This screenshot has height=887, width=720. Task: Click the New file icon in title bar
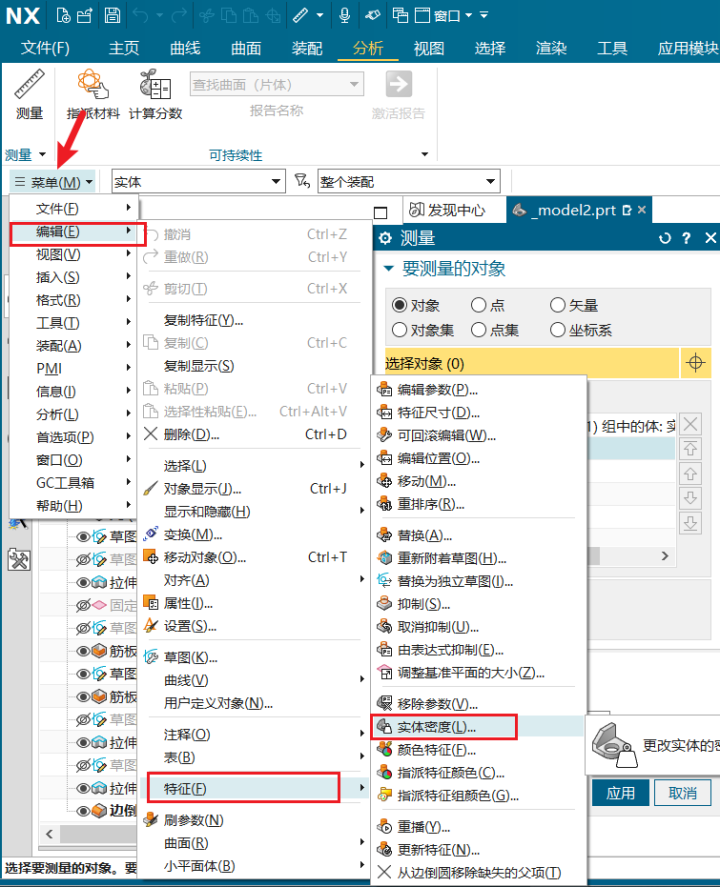pos(63,15)
